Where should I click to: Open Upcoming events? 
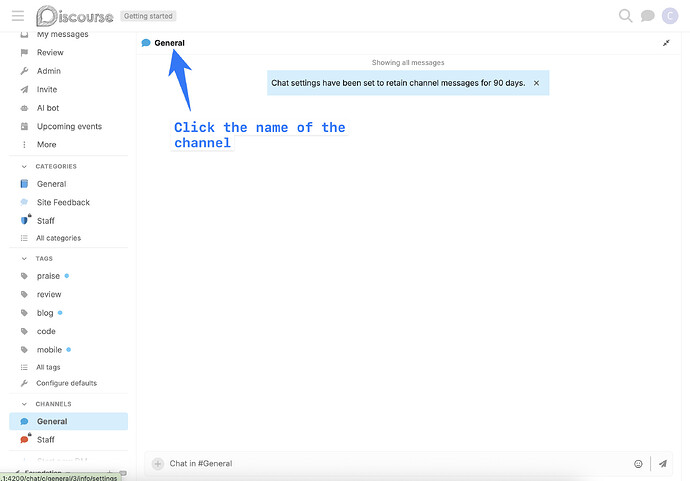coord(68,126)
